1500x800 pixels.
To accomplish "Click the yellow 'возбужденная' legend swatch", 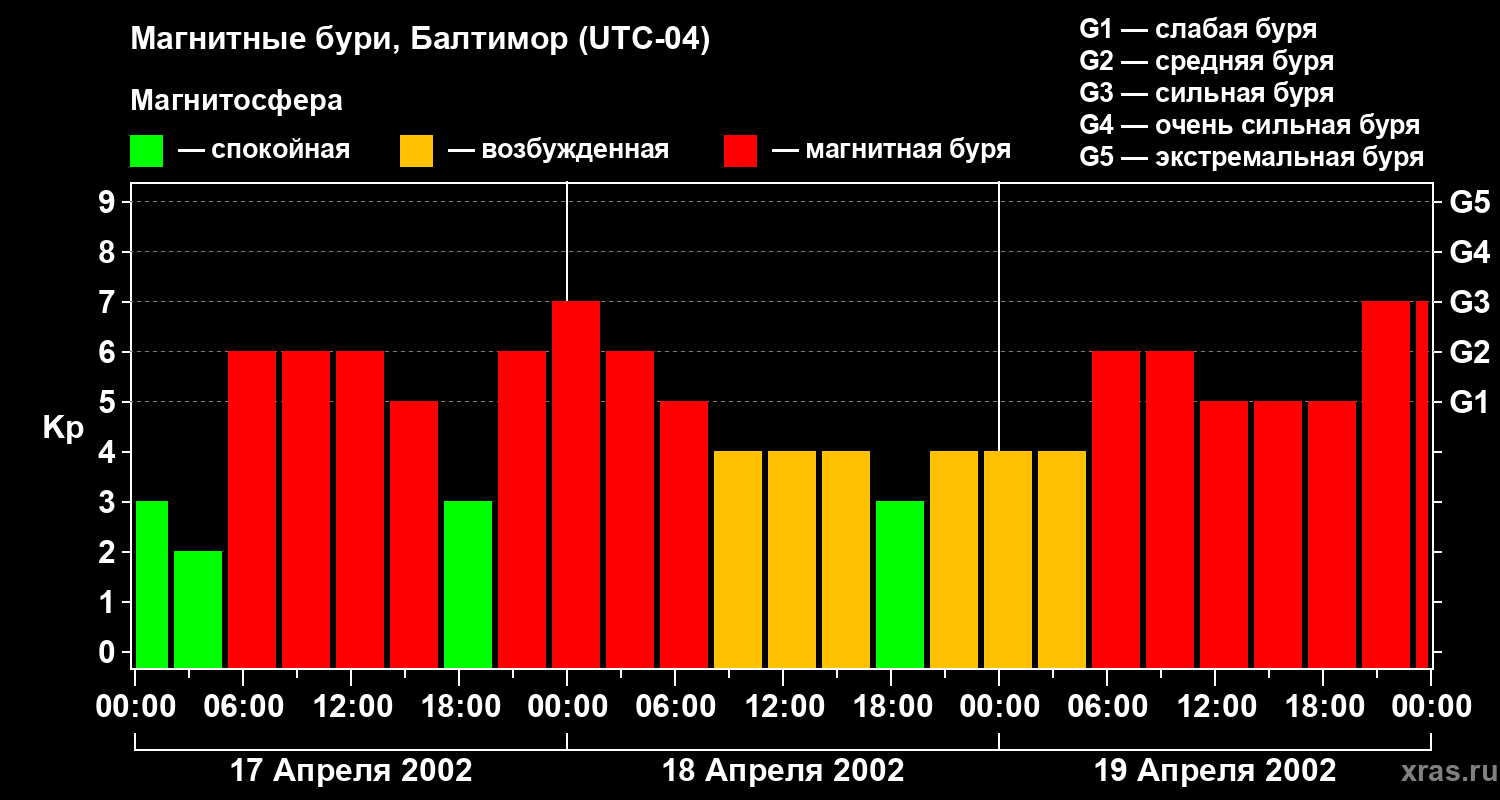I will coord(416,151).
